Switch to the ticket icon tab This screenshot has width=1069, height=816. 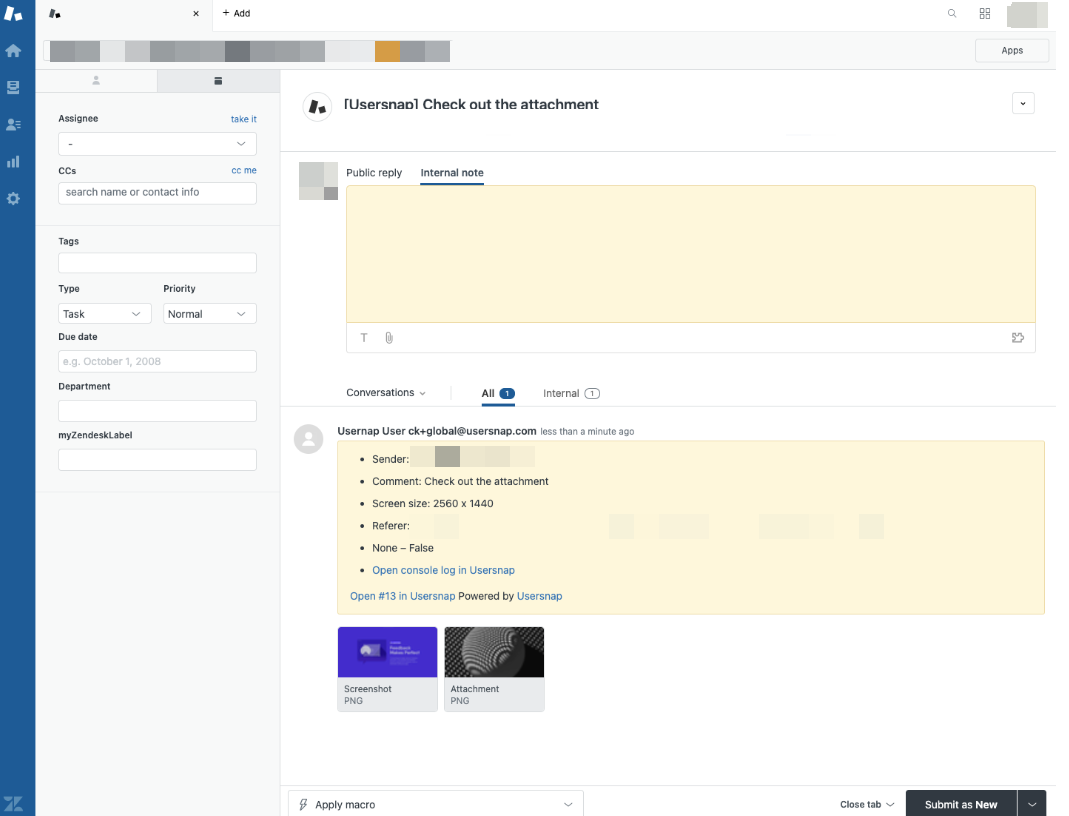[218, 80]
